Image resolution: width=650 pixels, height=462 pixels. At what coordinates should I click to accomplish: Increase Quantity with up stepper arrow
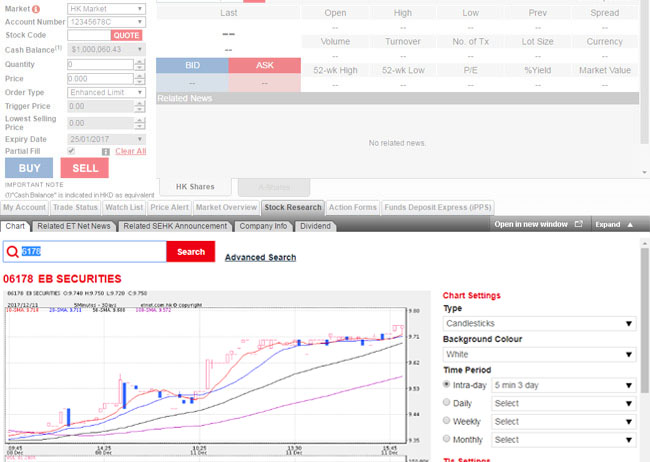coord(139,62)
